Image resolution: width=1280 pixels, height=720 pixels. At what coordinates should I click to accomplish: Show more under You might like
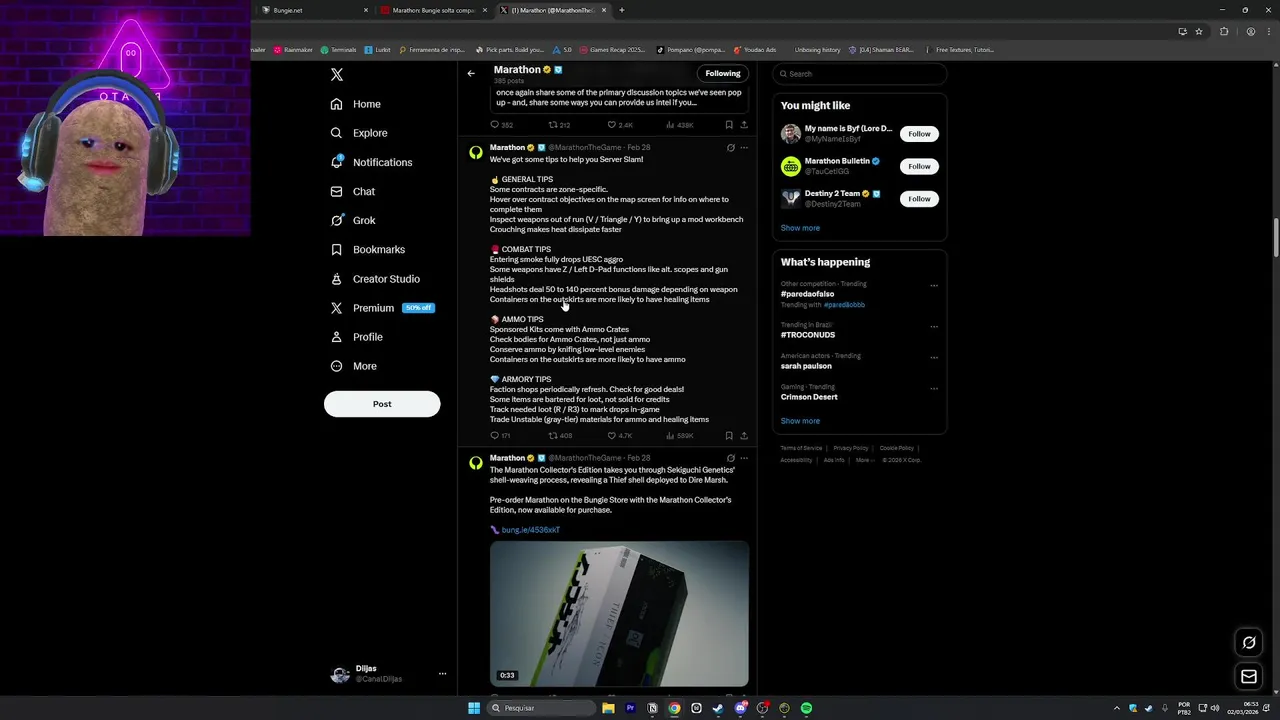point(800,228)
